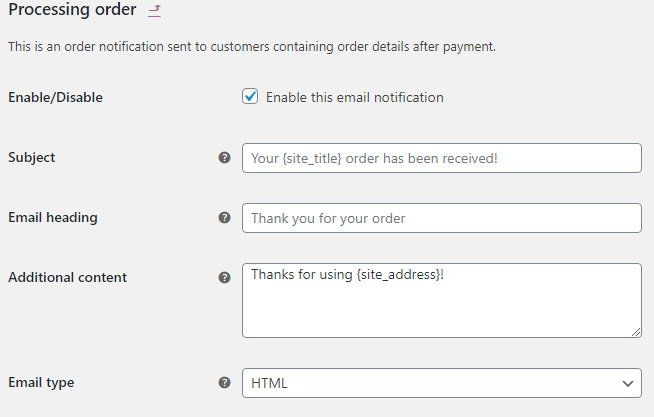Click the Processing order heading
This screenshot has height=417, width=654.
[x=72, y=10]
